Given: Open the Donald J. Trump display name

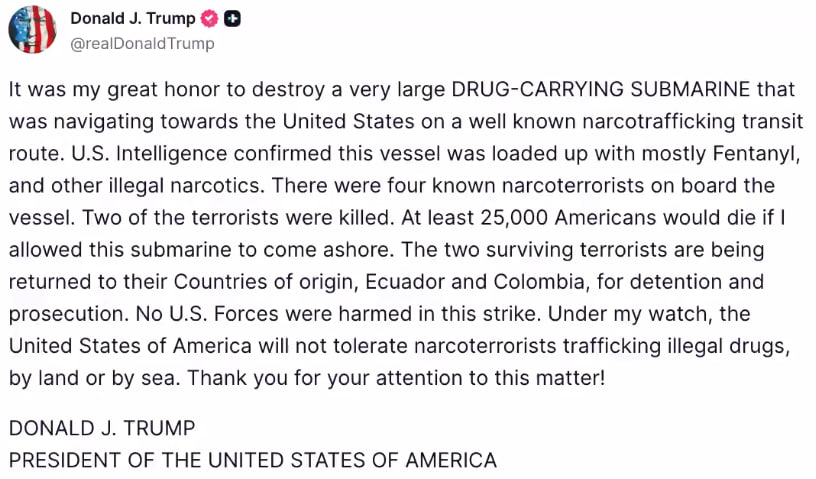Looking at the screenshot, I should 133,19.
